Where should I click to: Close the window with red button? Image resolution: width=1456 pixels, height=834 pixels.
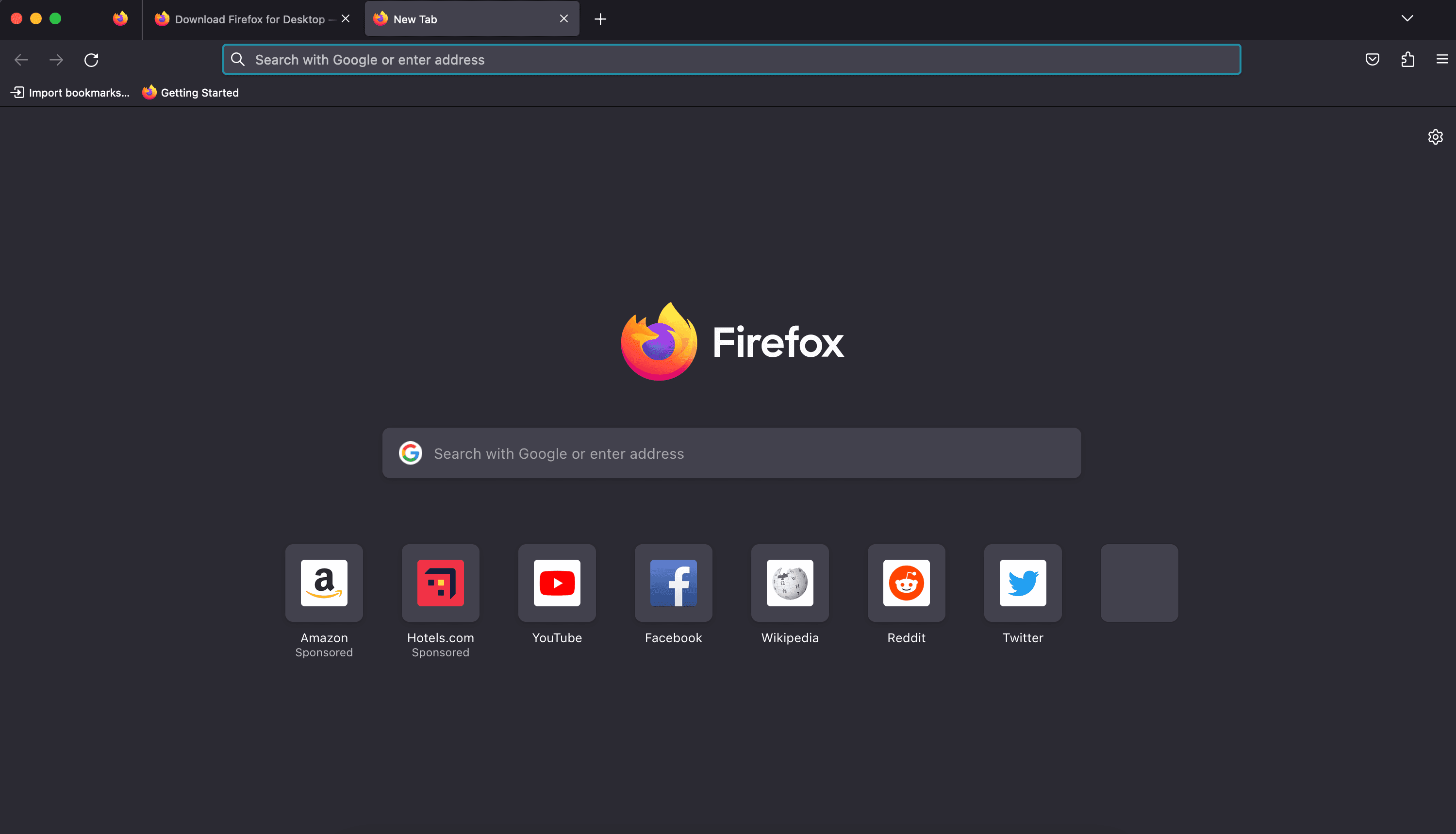point(17,19)
